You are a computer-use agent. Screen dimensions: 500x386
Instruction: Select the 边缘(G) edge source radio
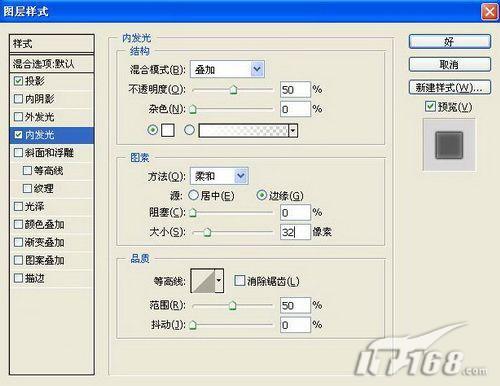coord(262,195)
